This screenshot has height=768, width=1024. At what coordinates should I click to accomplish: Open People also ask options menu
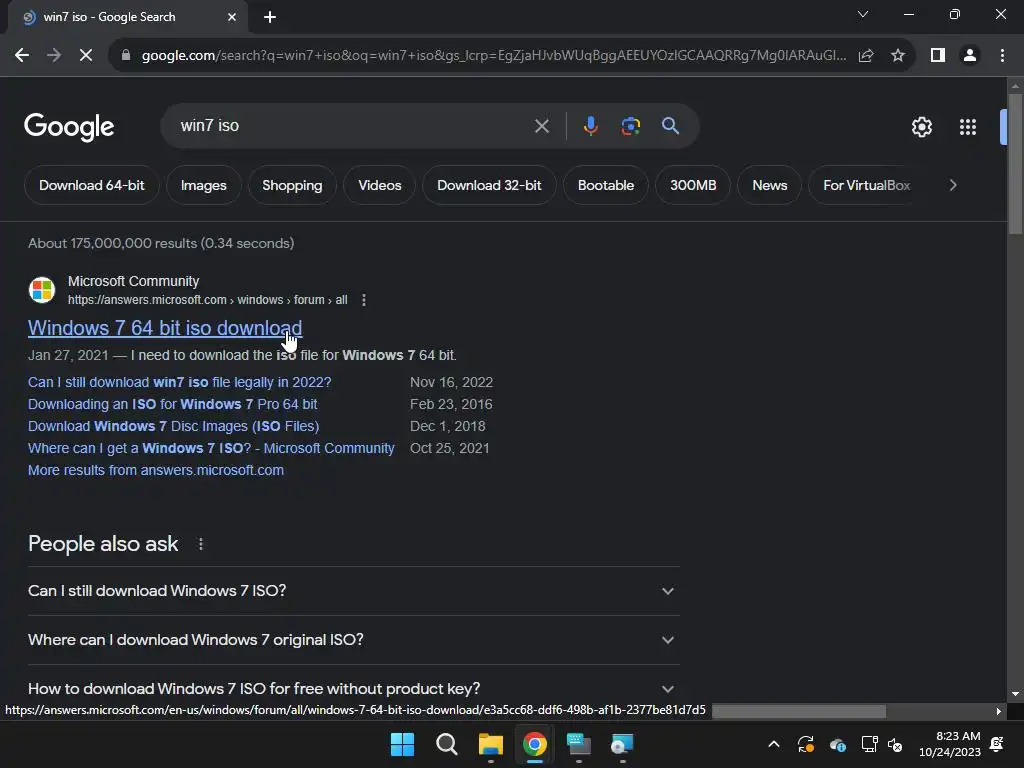click(x=200, y=544)
